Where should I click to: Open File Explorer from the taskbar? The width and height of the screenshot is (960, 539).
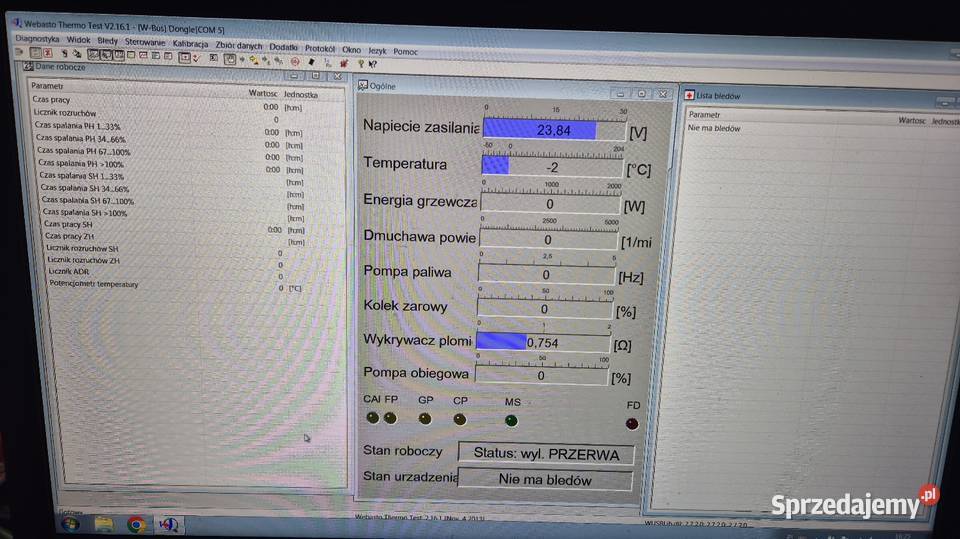coord(104,523)
